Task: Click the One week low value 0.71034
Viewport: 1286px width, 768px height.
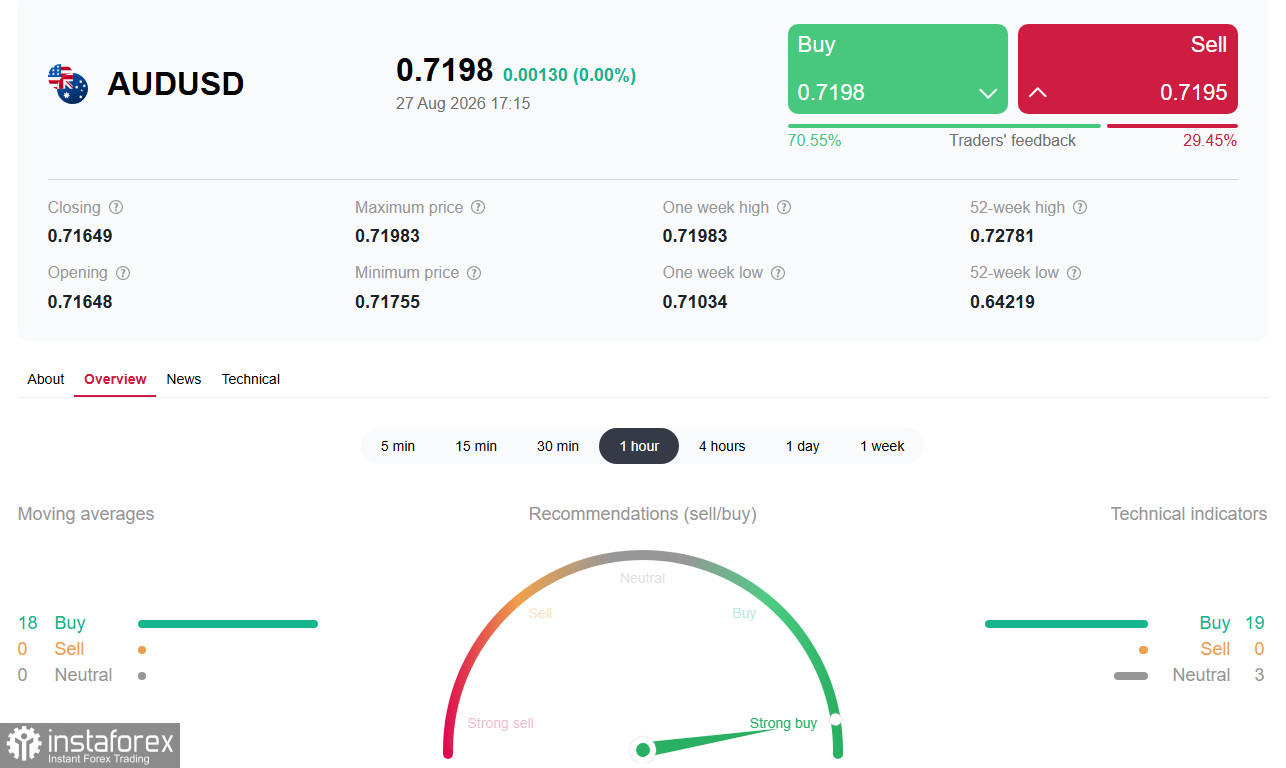Action: [695, 302]
